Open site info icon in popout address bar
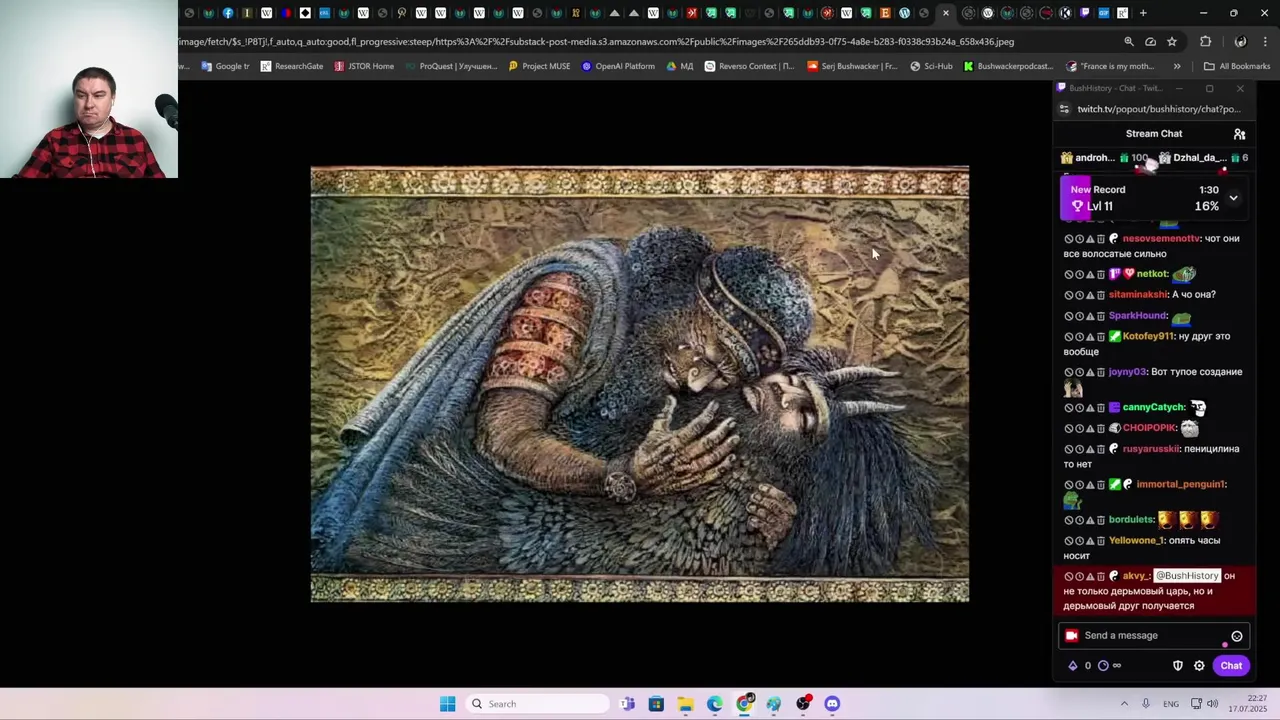This screenshot has height=720, width=1280. [x=1065, y=109]
